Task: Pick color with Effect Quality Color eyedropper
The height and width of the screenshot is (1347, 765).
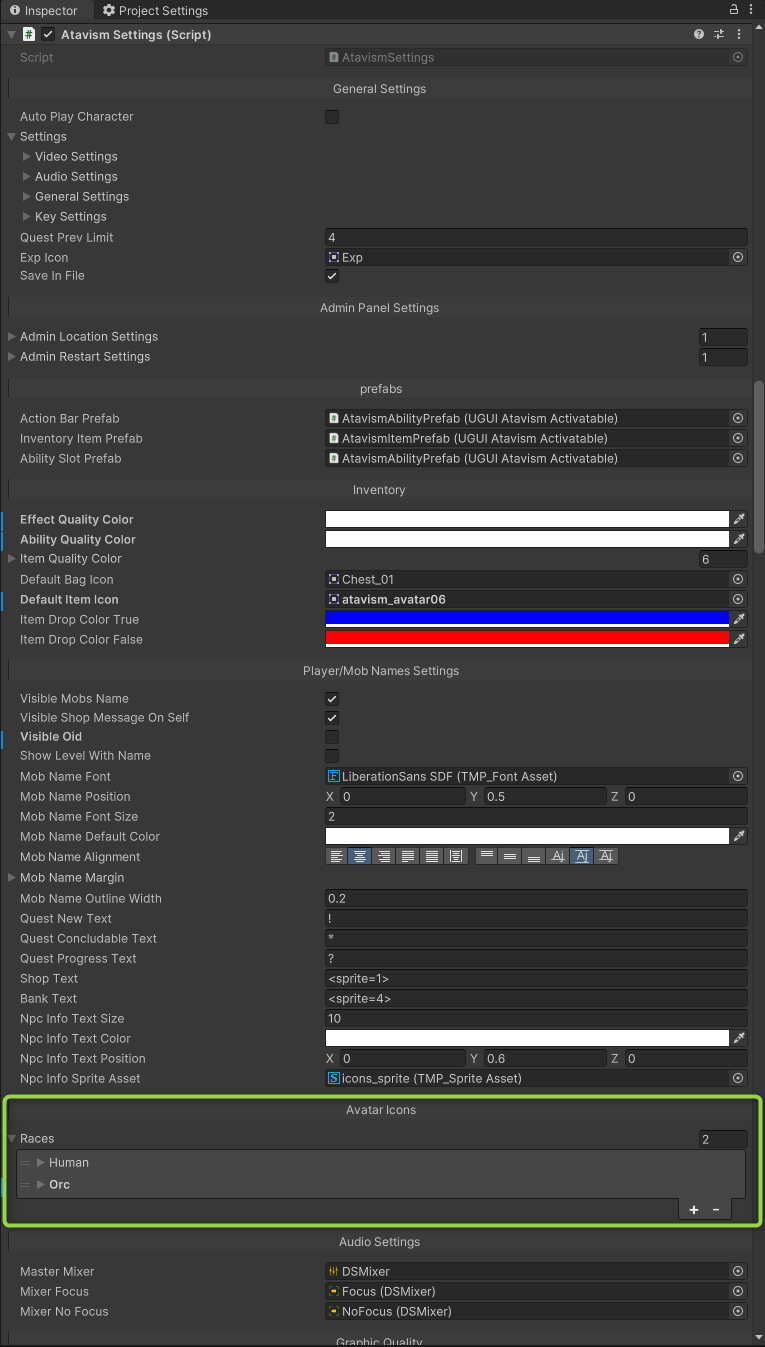Action: (739, 519)
